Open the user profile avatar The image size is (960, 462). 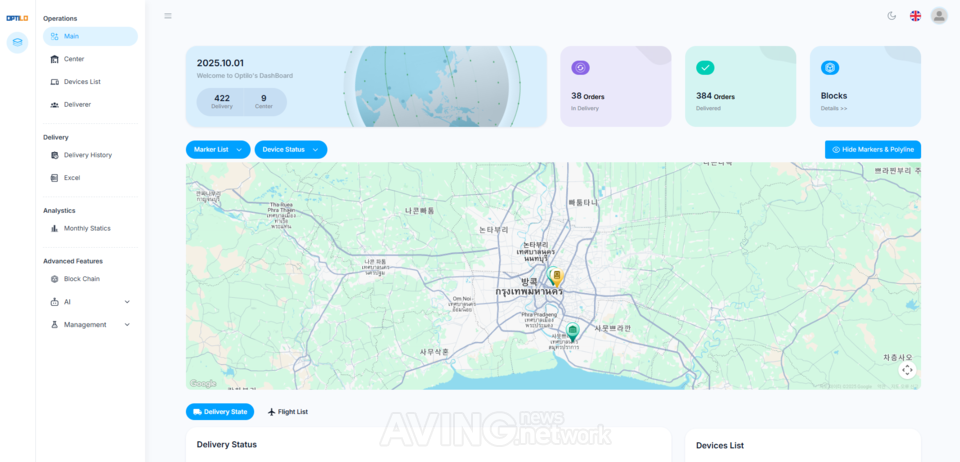pyautogui.click(x=939, y=15)
